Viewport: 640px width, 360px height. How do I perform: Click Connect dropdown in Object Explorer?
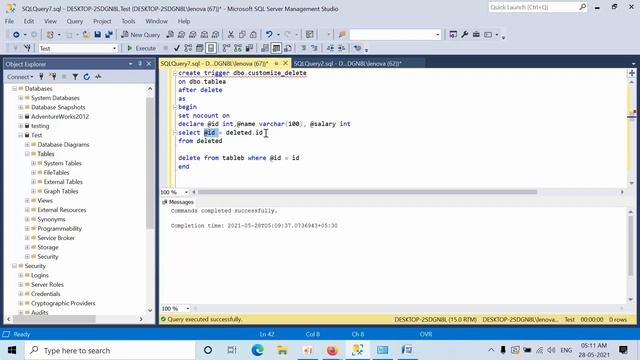click(x=20, y=77)
